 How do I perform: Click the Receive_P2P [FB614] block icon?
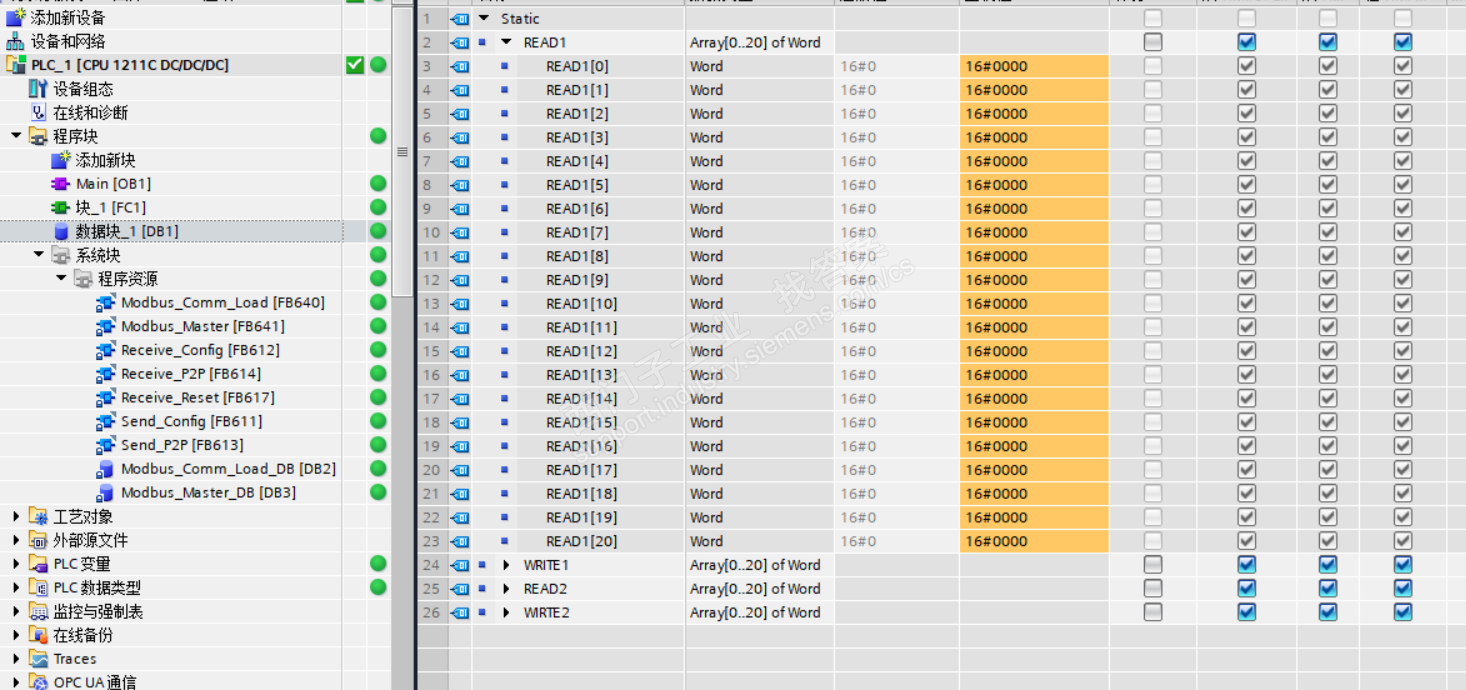[105, 374]
